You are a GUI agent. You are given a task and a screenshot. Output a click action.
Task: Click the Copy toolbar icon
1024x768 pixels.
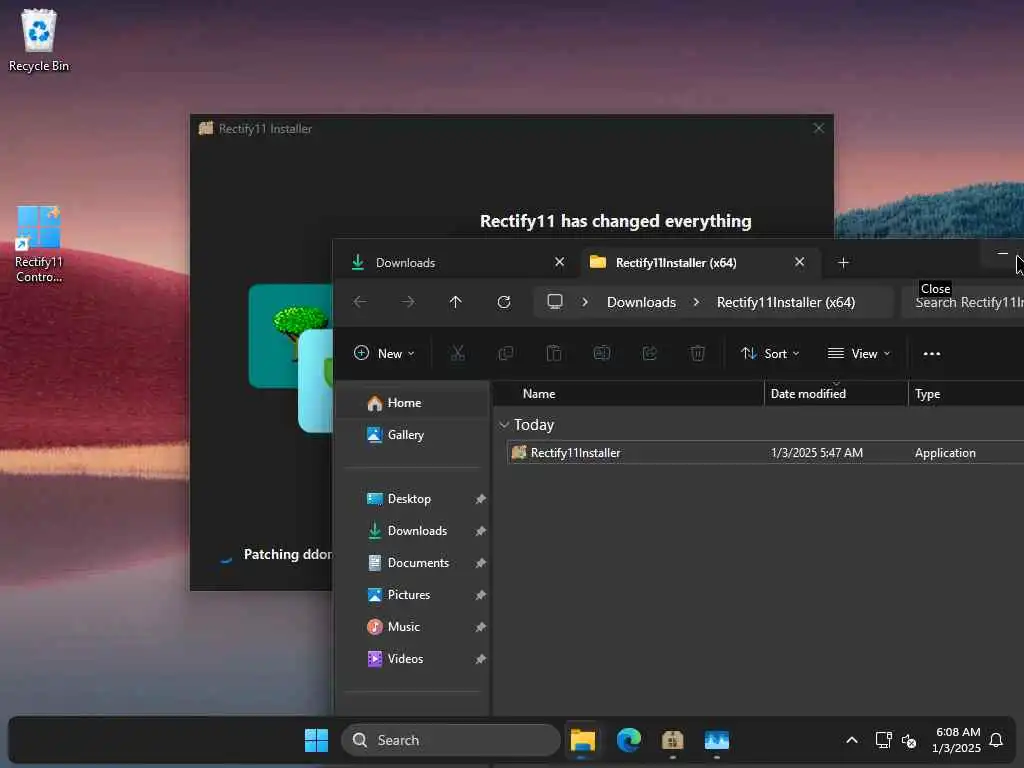[x=505, y=353]
